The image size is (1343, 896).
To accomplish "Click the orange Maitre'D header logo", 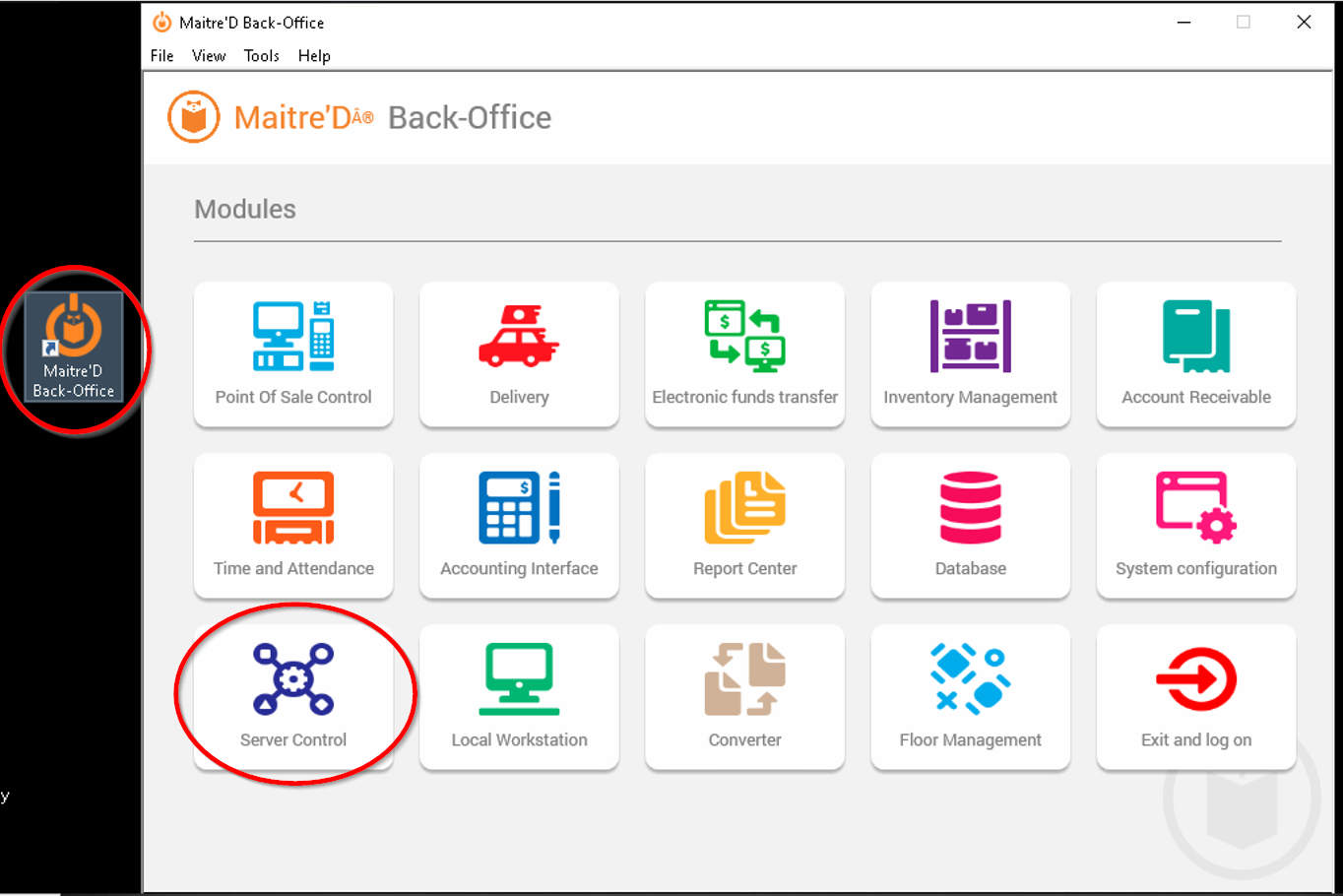I will coord(193,117).
